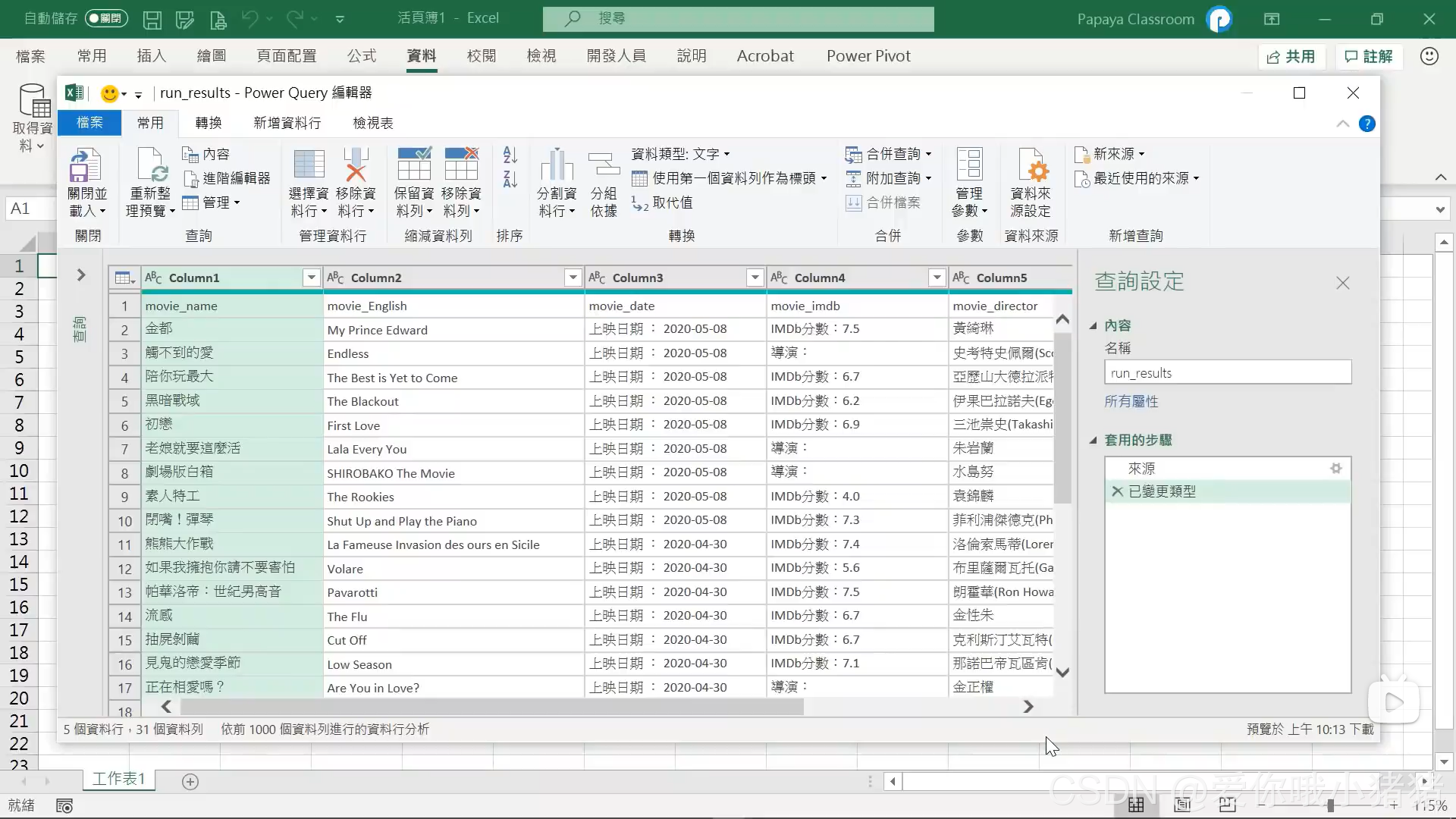Expand the Merge Queries dropdown
The width and height of the screenshot is (1456, 819).
[x=928, y=154]
